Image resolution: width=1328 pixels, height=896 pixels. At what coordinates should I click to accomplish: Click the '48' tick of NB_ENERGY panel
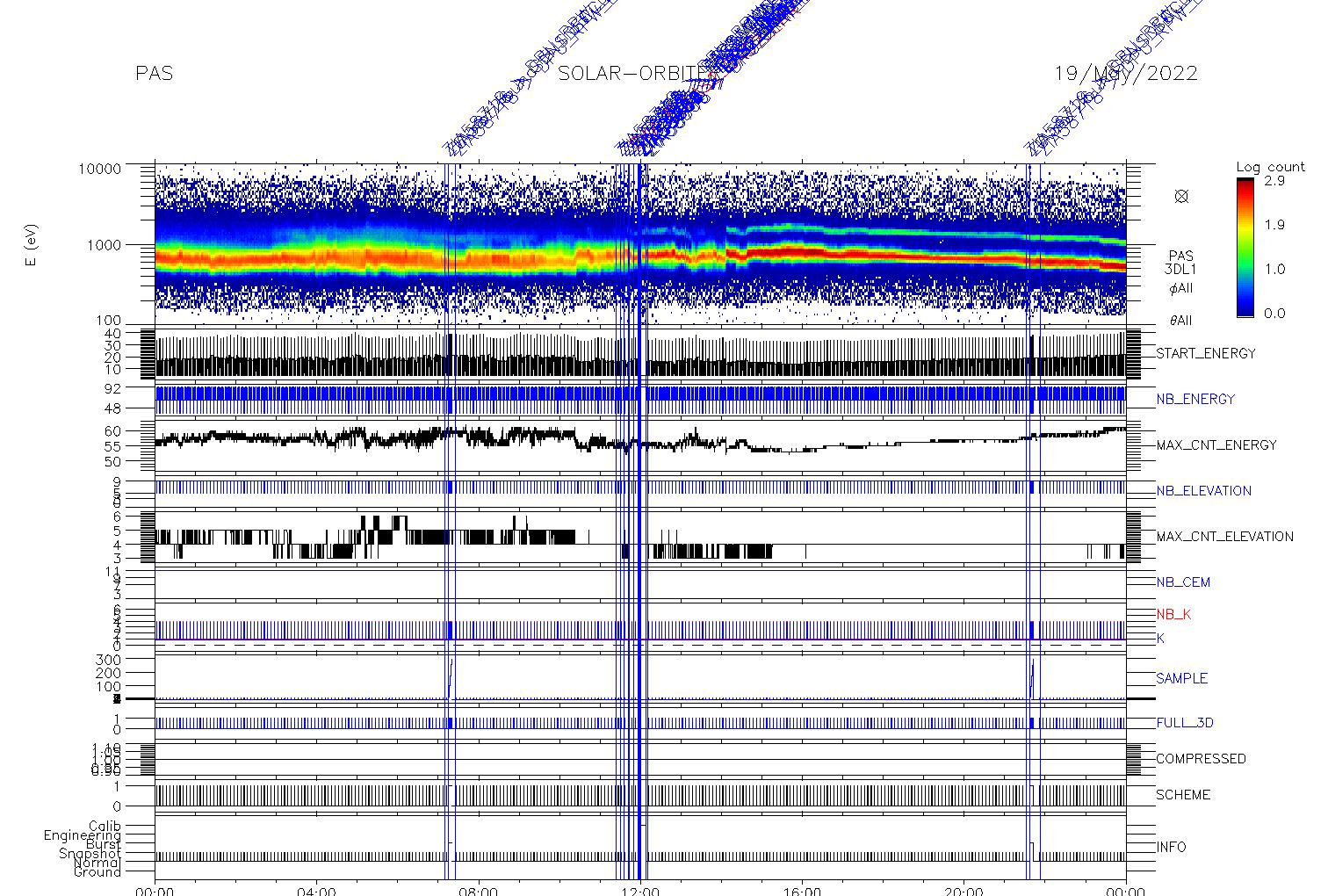[x=112, y=409]
